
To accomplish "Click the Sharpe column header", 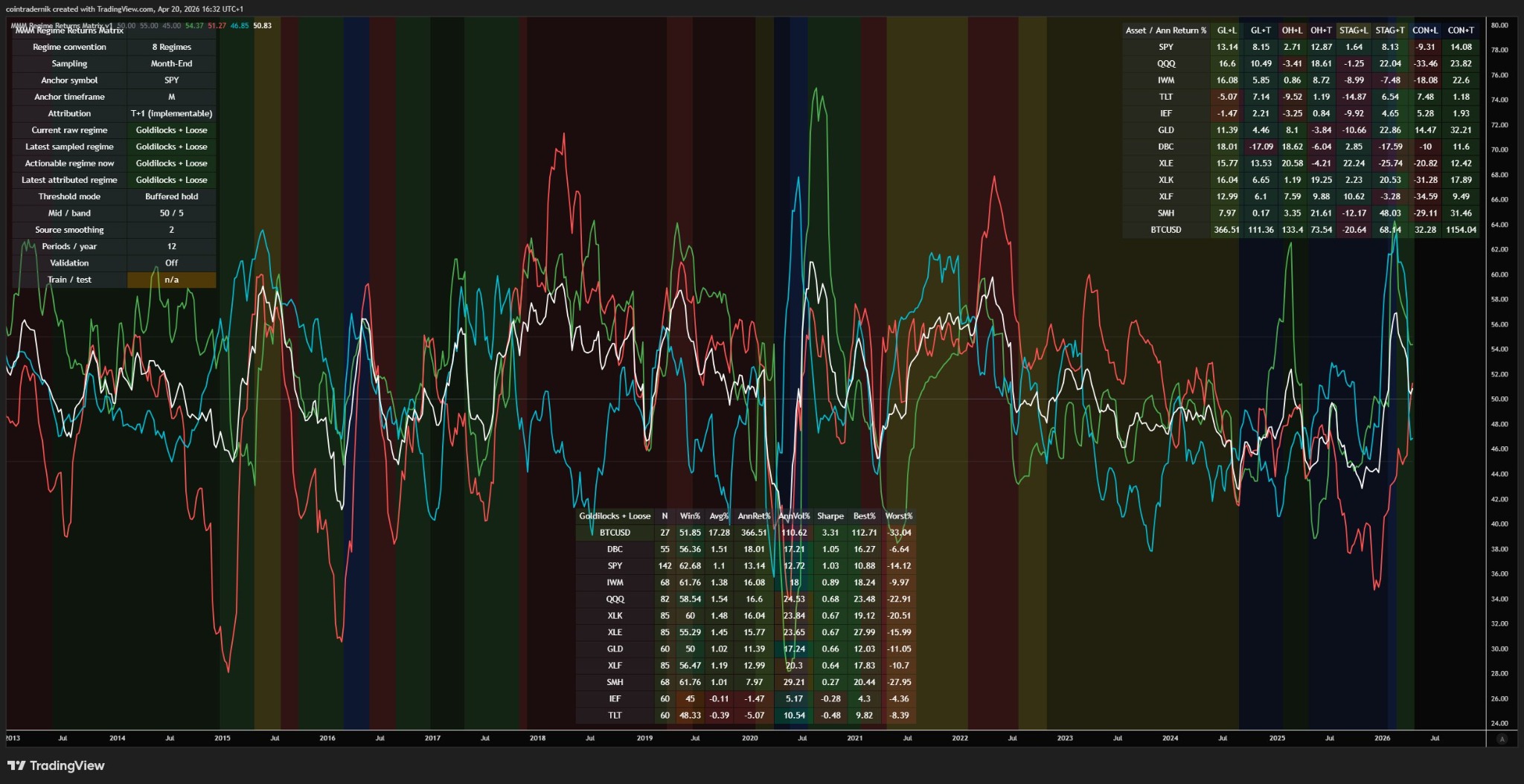I will (x=830, y=515).
